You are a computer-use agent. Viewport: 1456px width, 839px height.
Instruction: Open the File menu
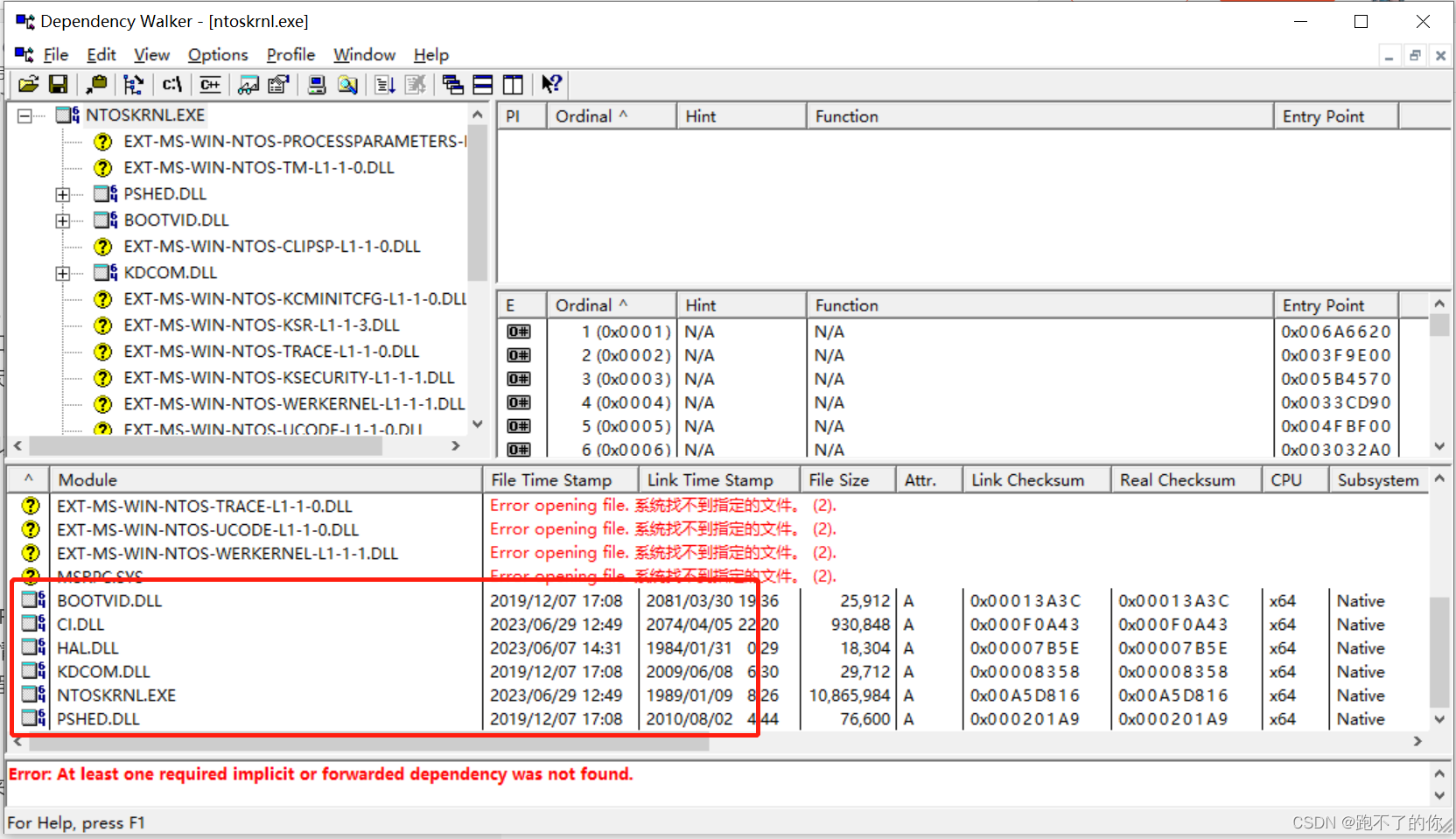(x=56, y=54)
